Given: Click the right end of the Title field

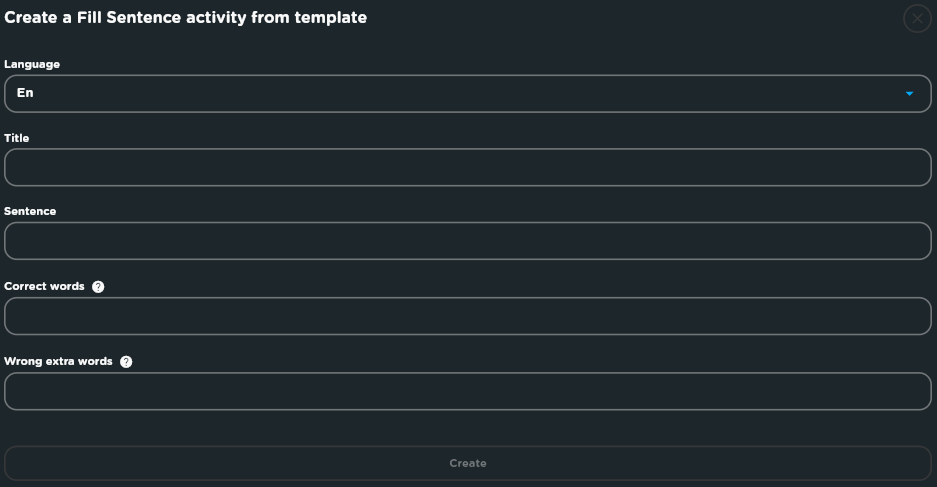Looking at the screenshot, I should [x=914, y=167].
